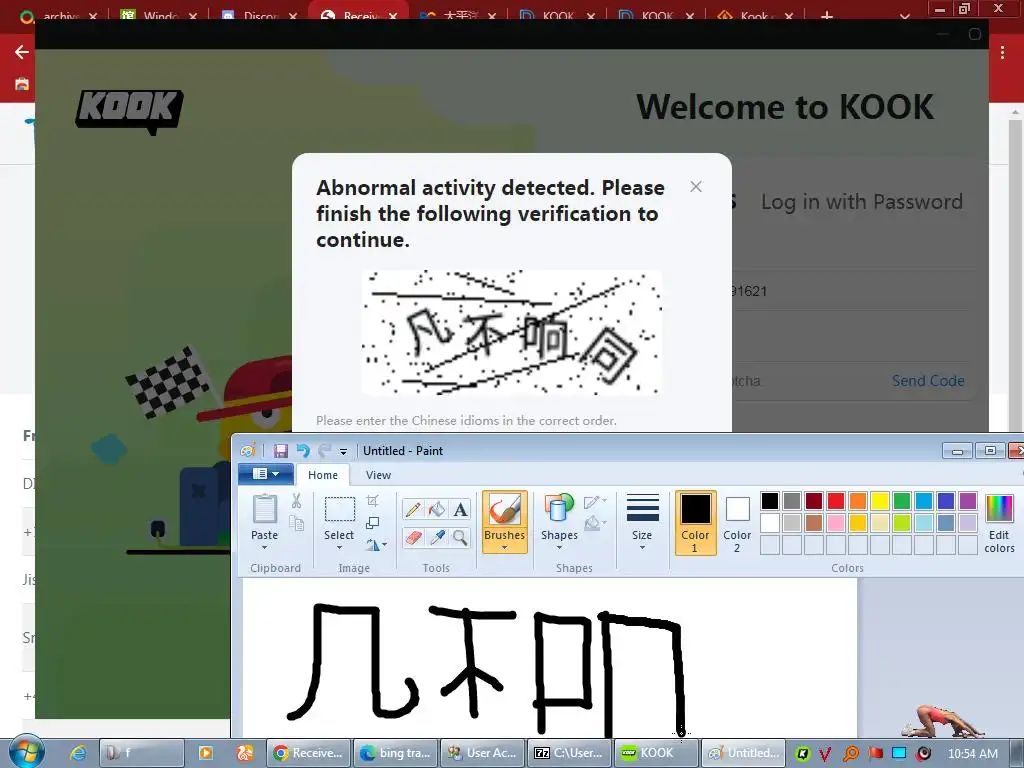The width and height of the screenshot is (1024, 768).
Task: Click the clock showing 10:54 AM
Action: pyautogui.click(x=972, y=754)
